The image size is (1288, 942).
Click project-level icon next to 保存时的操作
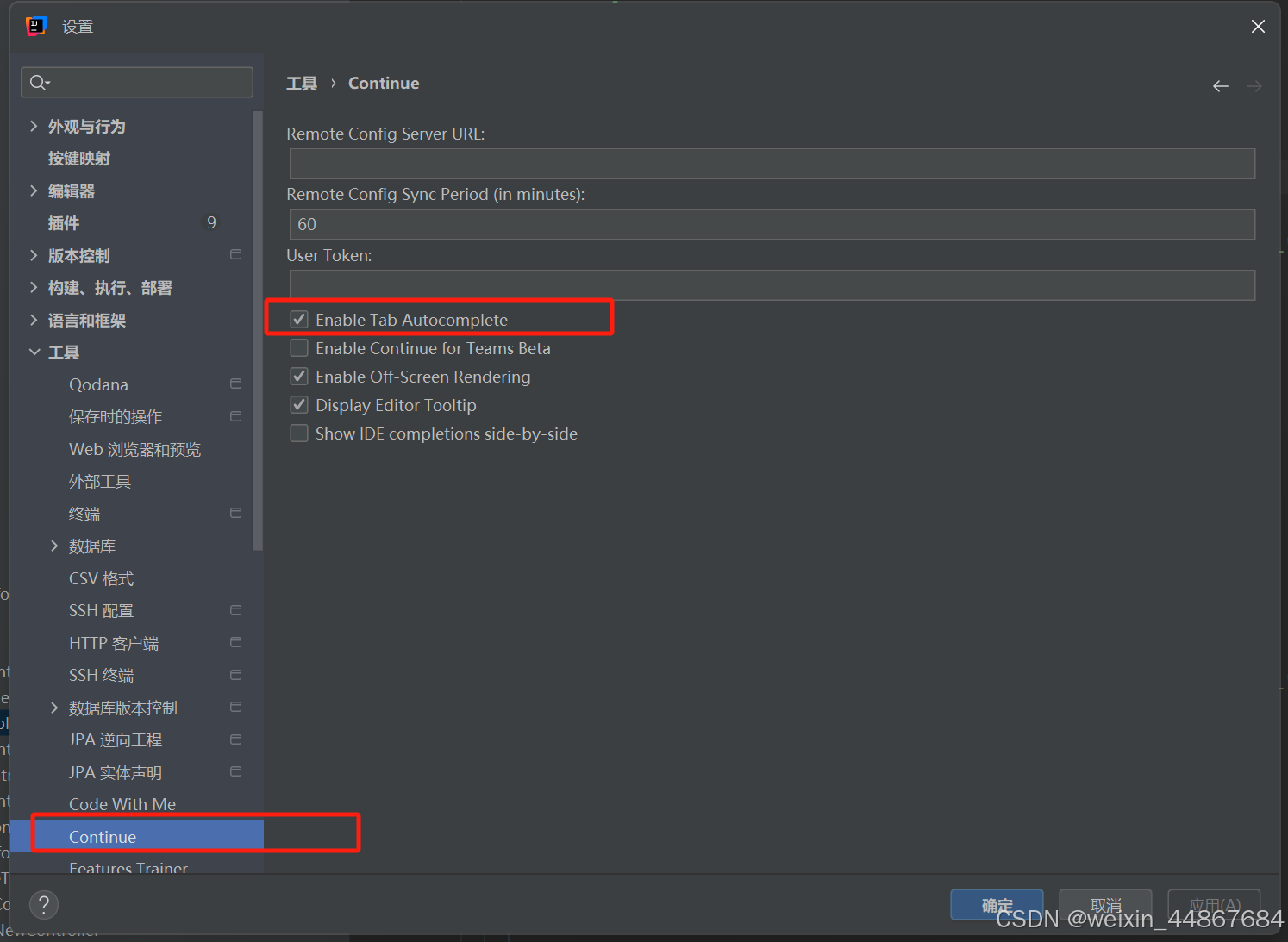click(235, 416)
